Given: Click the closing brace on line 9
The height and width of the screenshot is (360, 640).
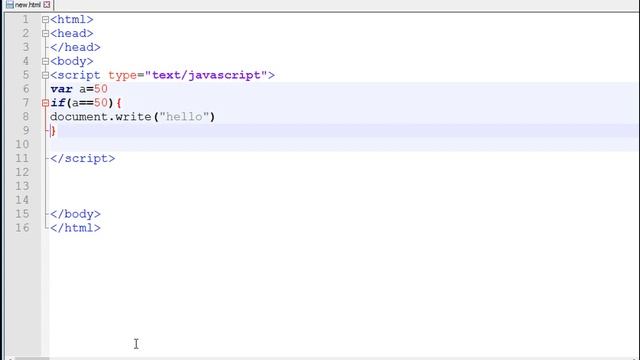Looking at the screenshot, I should (53, 131).
